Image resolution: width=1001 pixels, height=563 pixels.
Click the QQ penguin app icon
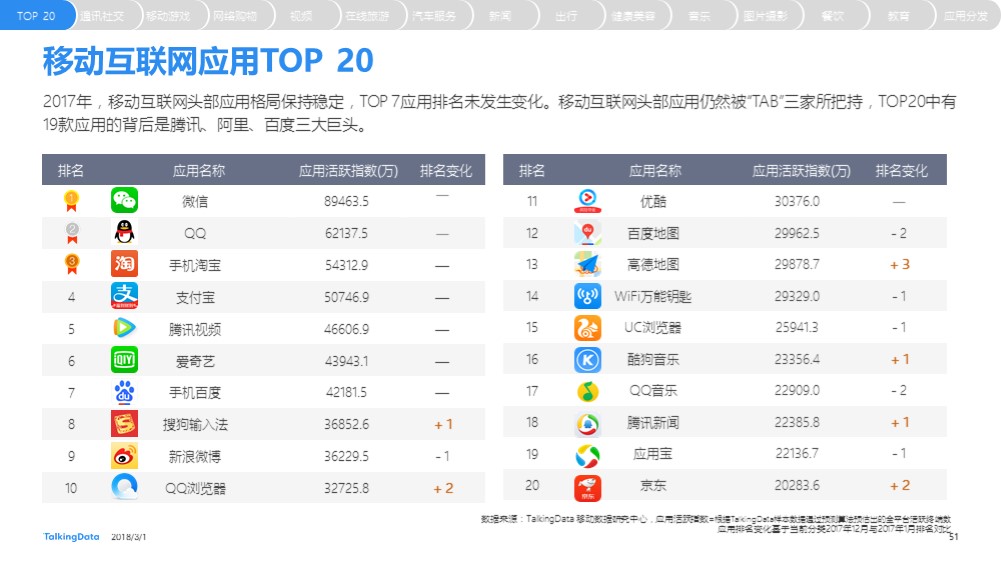124,232
